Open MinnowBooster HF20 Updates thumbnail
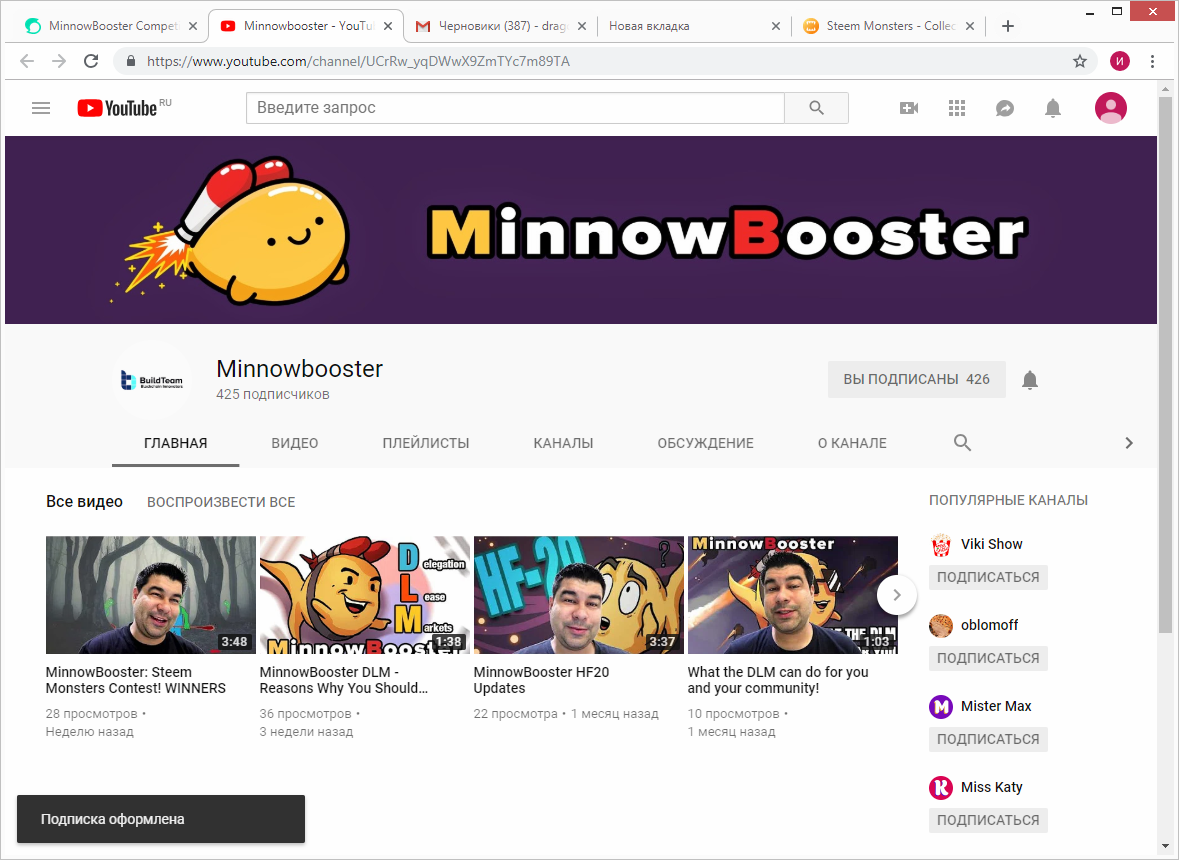This screenshot has height=860, width=1179. tap(579, 595)
